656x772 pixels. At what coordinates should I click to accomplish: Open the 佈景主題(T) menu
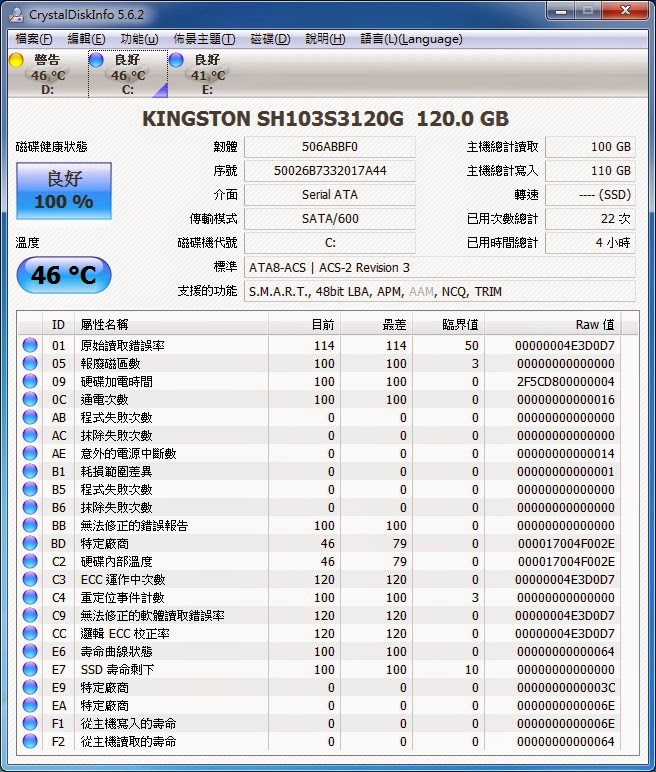[204, 38]
